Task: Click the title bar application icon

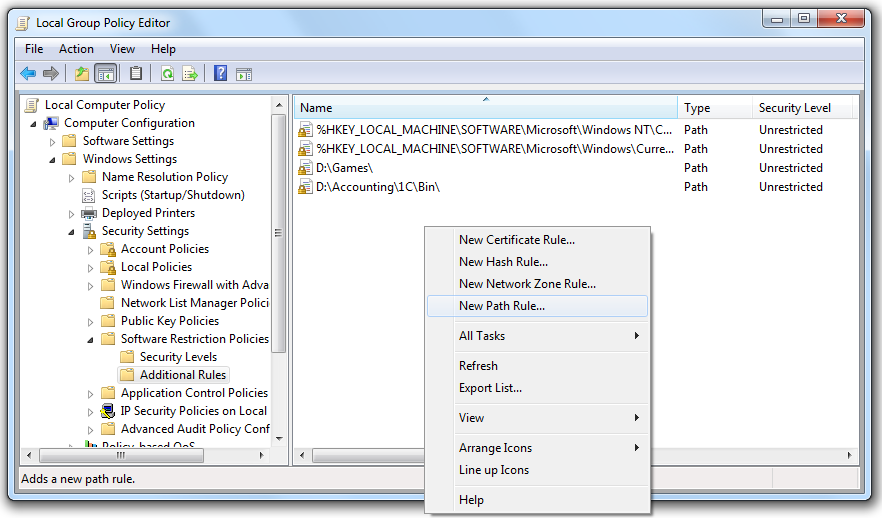Action: click(x=23, y=23)
